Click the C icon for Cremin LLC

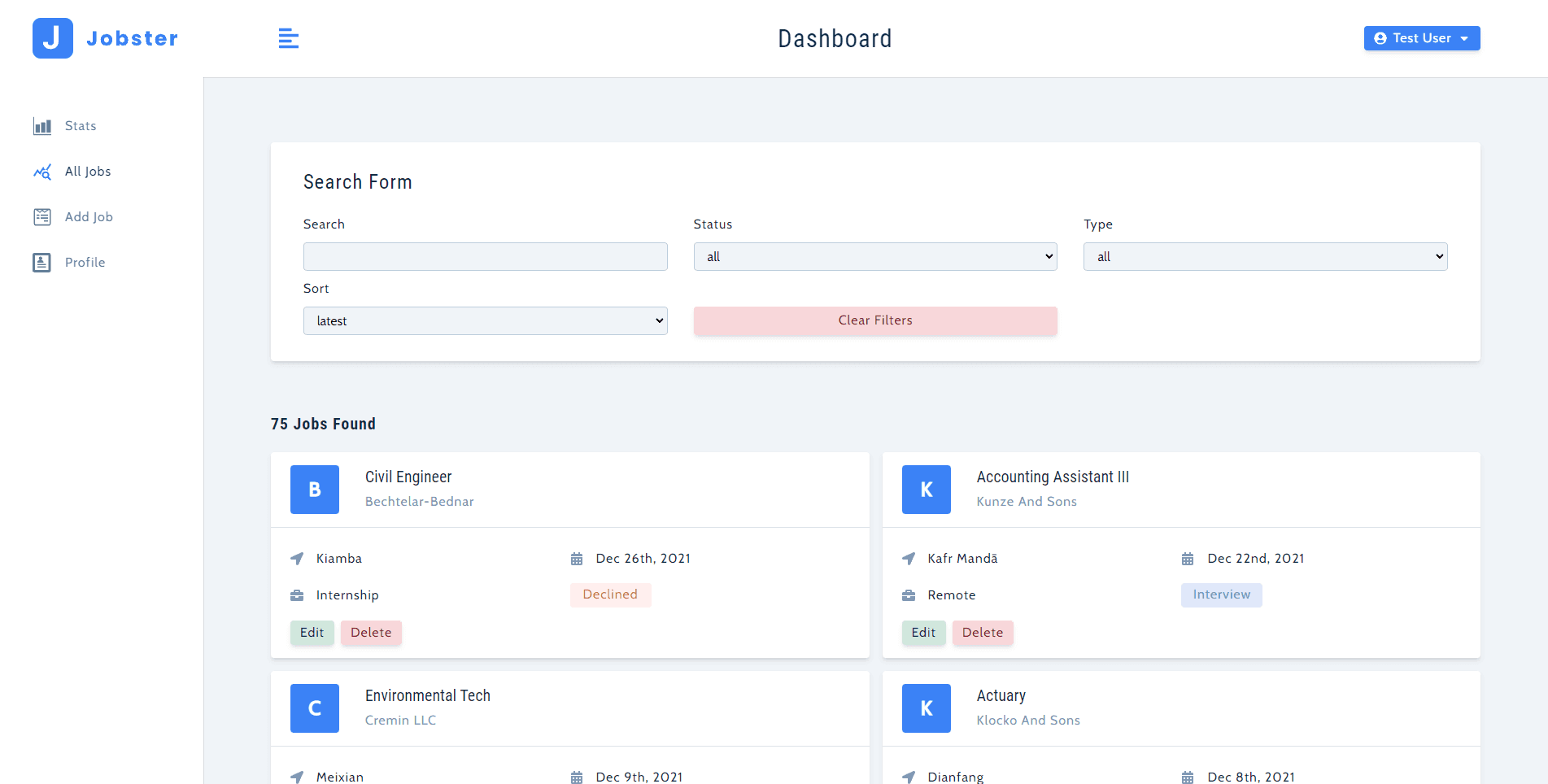tap(315, 708)
